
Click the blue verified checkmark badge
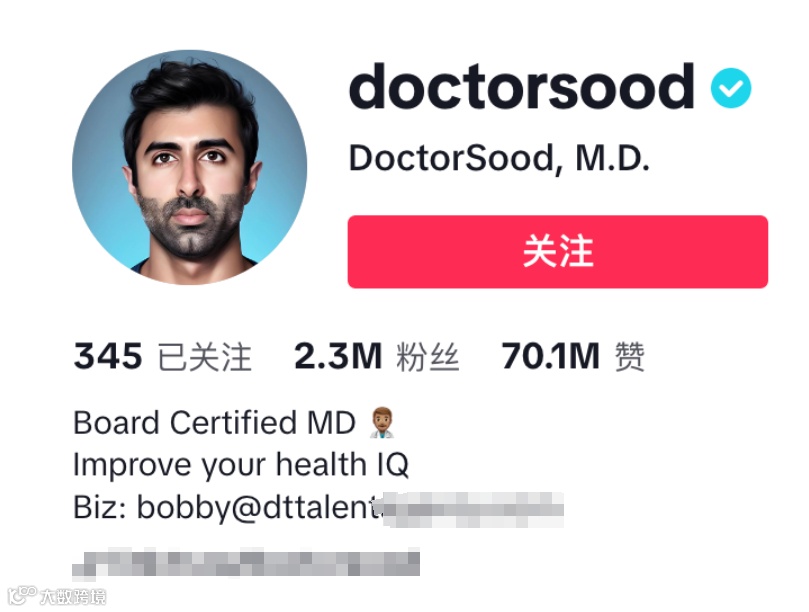[x=731, y=88]
